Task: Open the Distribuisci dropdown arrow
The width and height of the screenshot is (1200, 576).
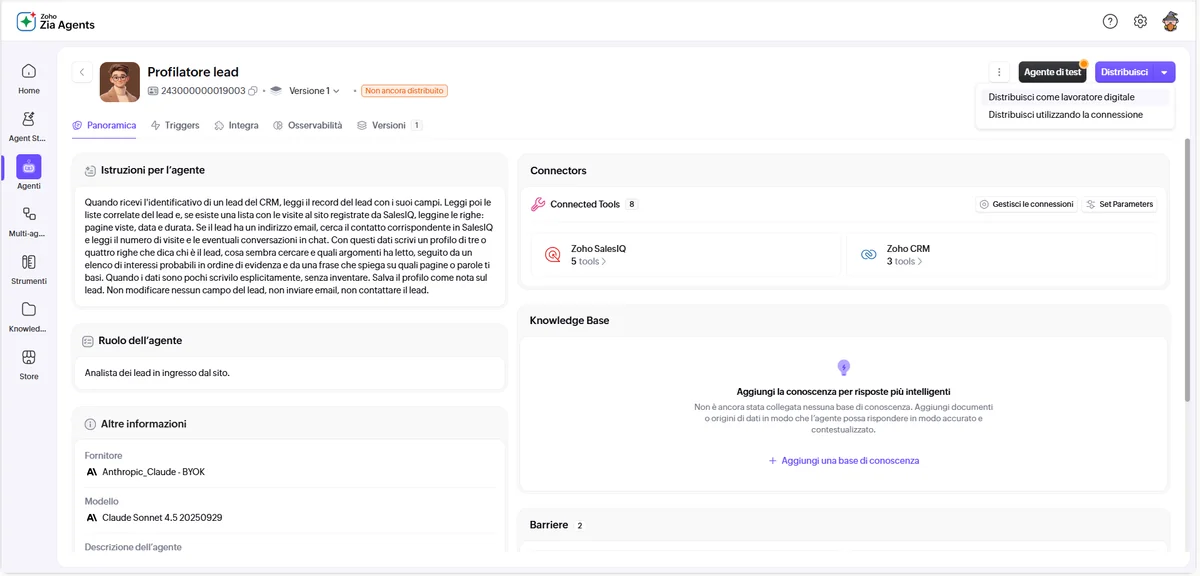Action: pos(1165,72)
